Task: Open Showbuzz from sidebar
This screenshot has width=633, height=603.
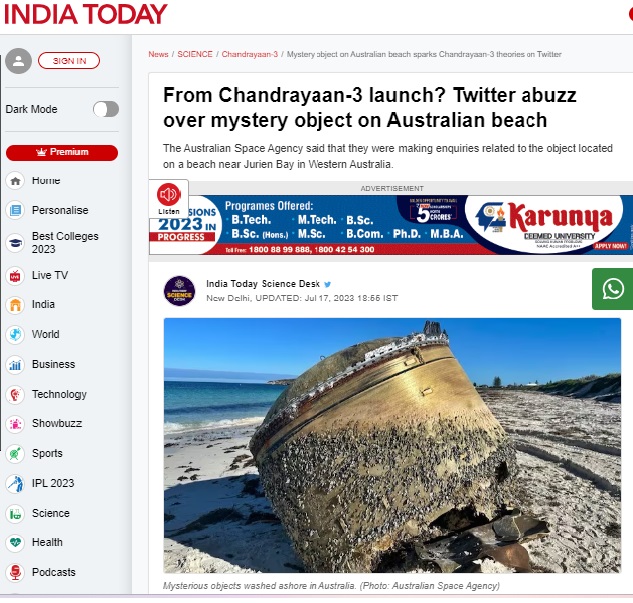Action: [57, 423]
